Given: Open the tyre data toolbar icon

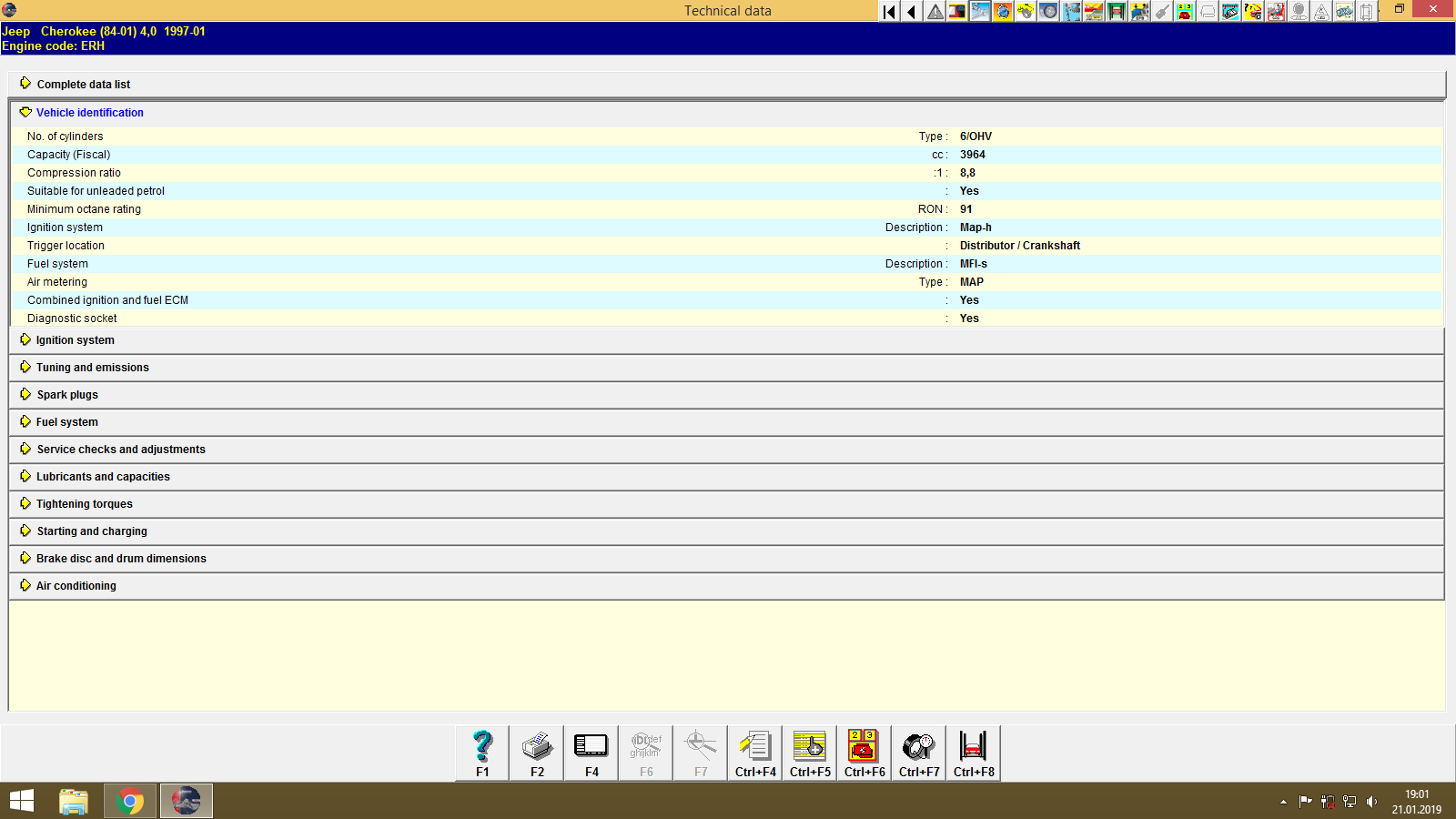Looking at the screenshot, I should pyautogui.click(x=1048, y=11).
